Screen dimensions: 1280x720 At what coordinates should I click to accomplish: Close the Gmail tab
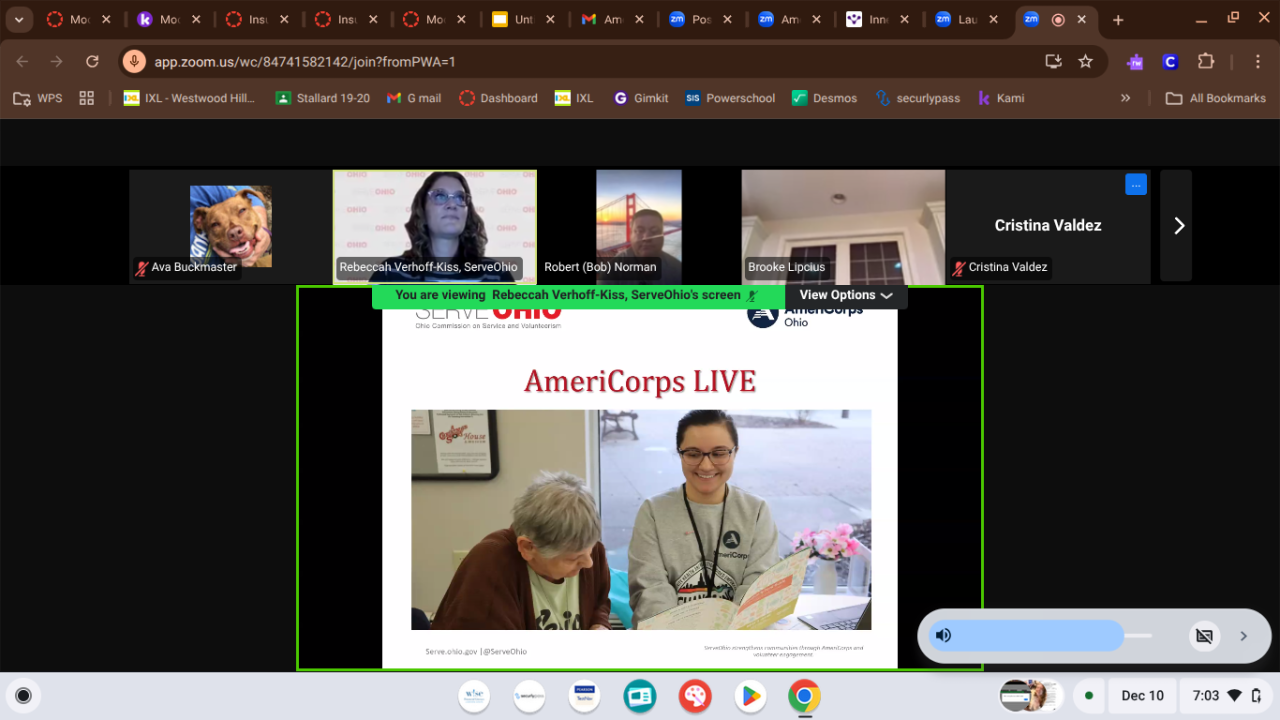click(637, 20)
